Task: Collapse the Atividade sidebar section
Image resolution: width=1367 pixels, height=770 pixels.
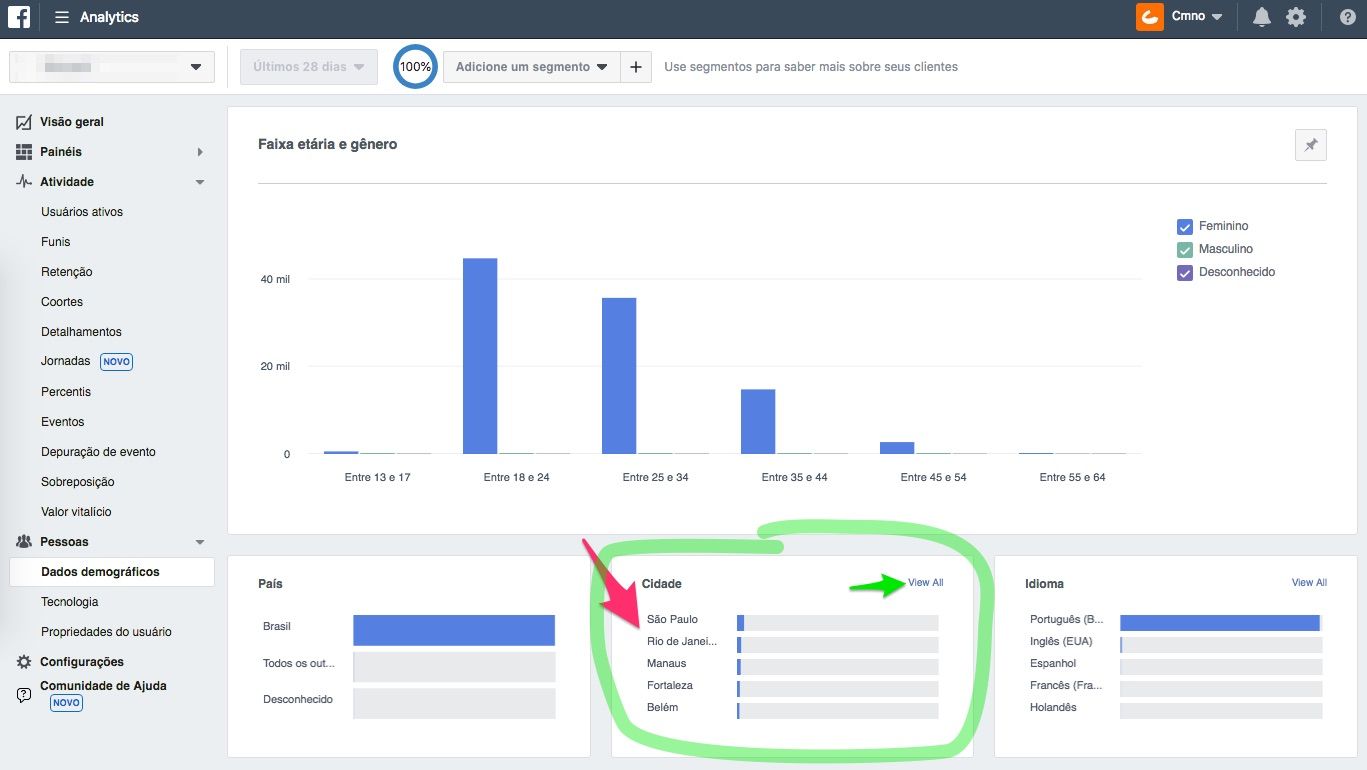Action: click(200, 182)
